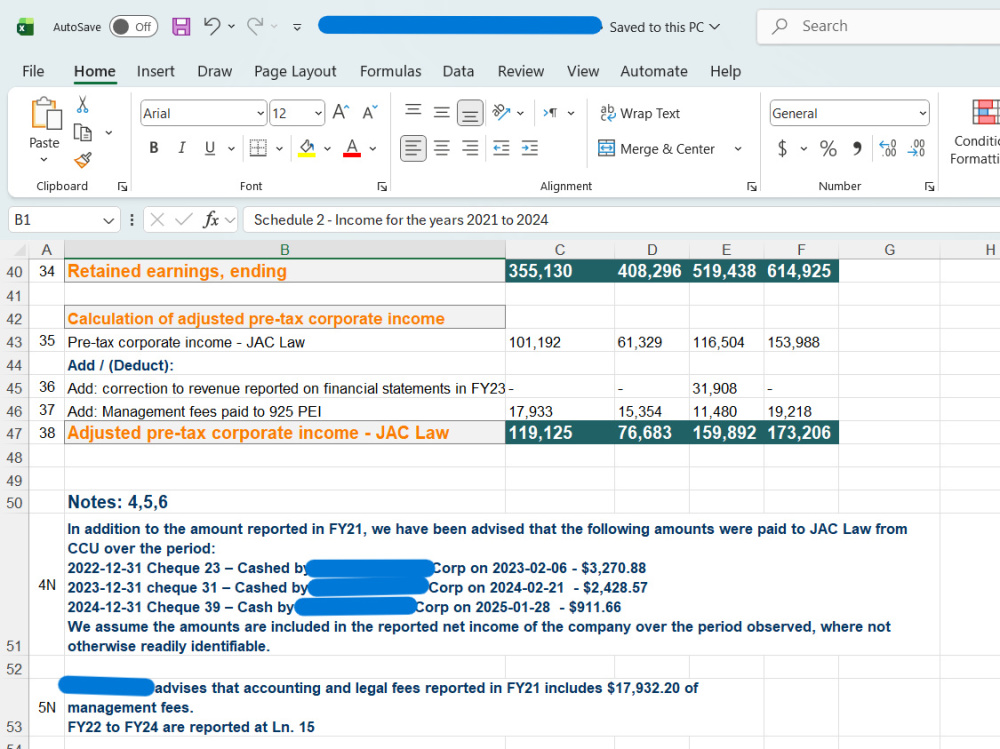Viewport: 1000px width, 749px height.
Task: Open the Saved to this PC dropdown
Action: point(665,27)
